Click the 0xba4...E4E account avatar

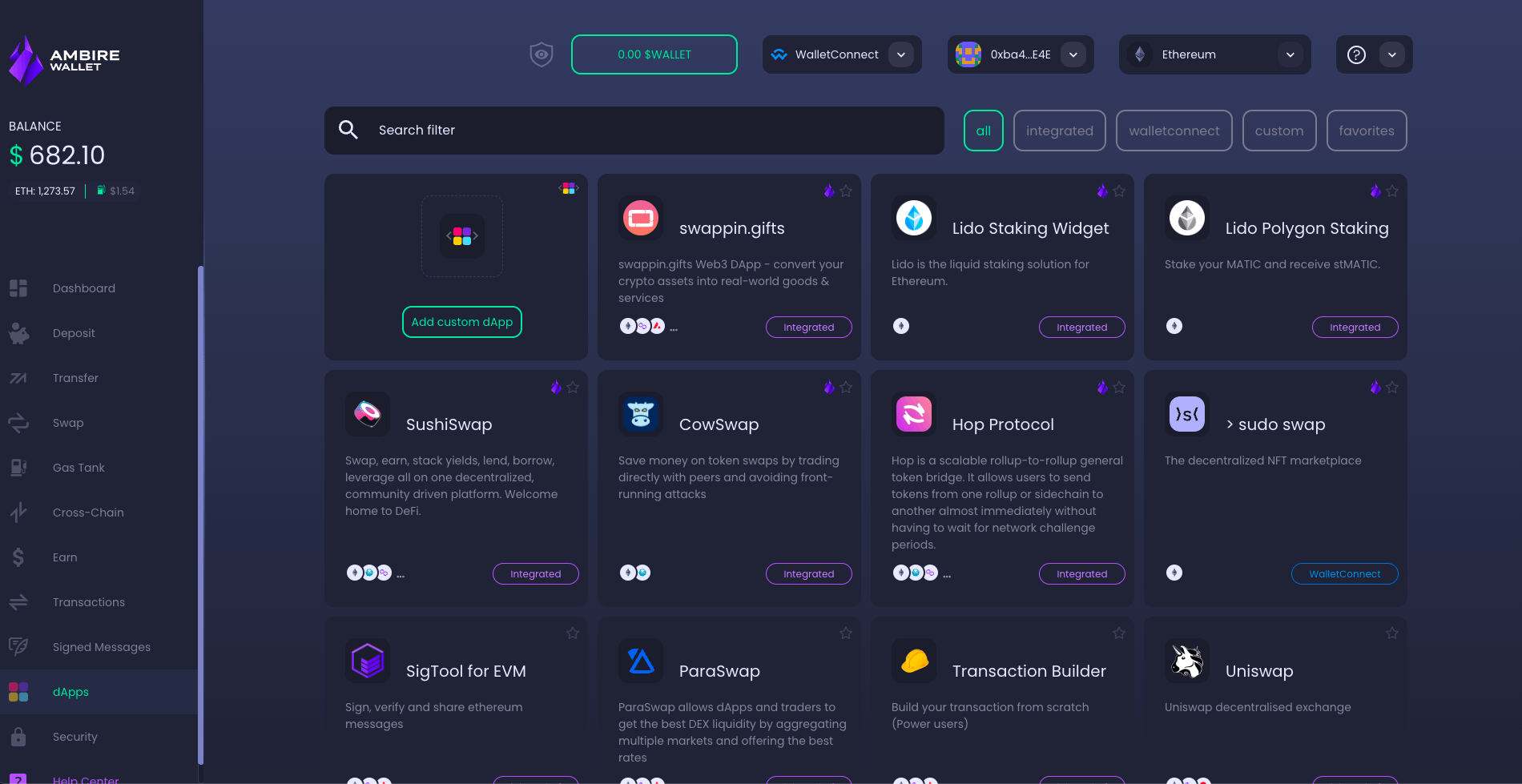[968, 54]
